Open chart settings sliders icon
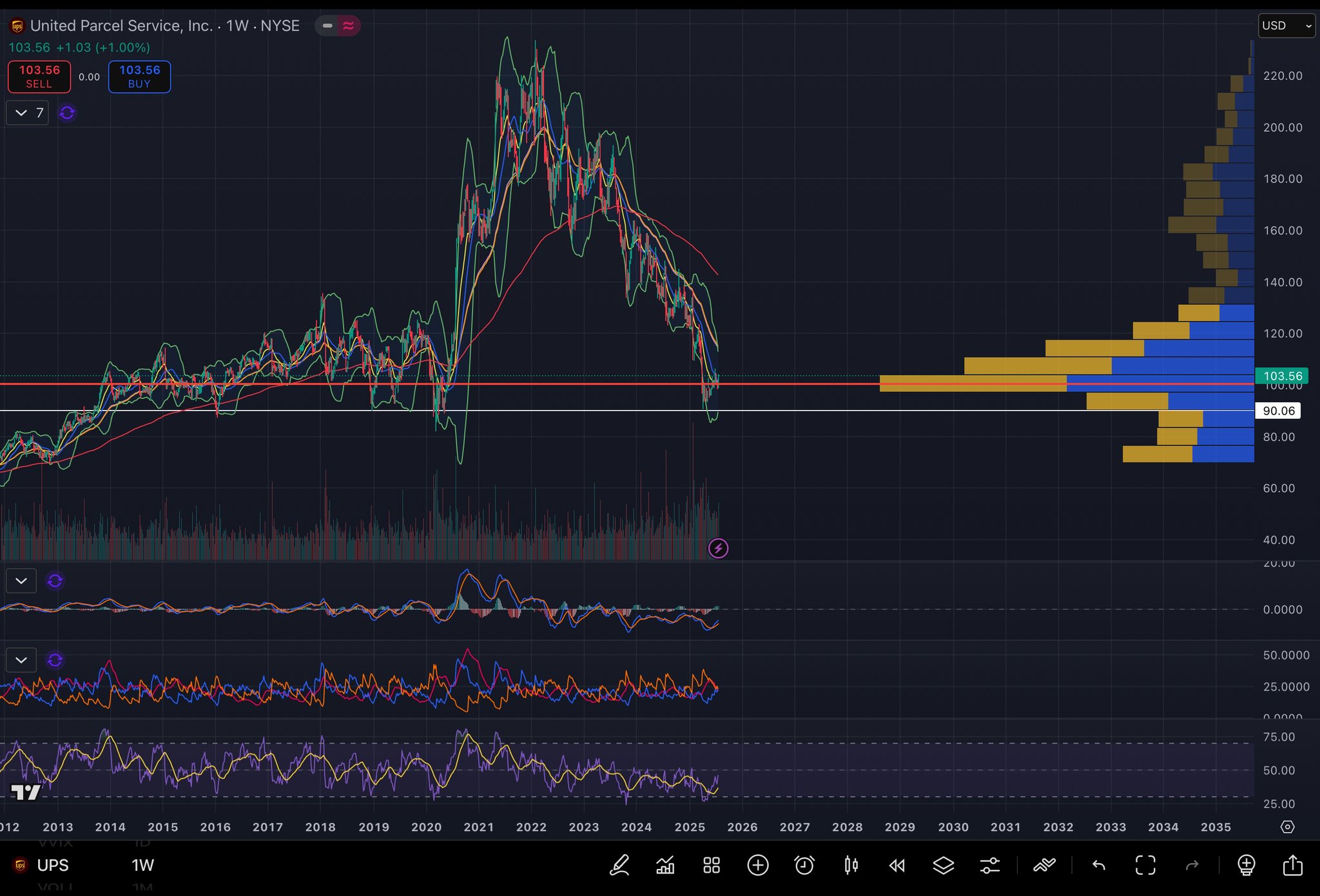The image size is (1320, 896). [x=990, y=865]
